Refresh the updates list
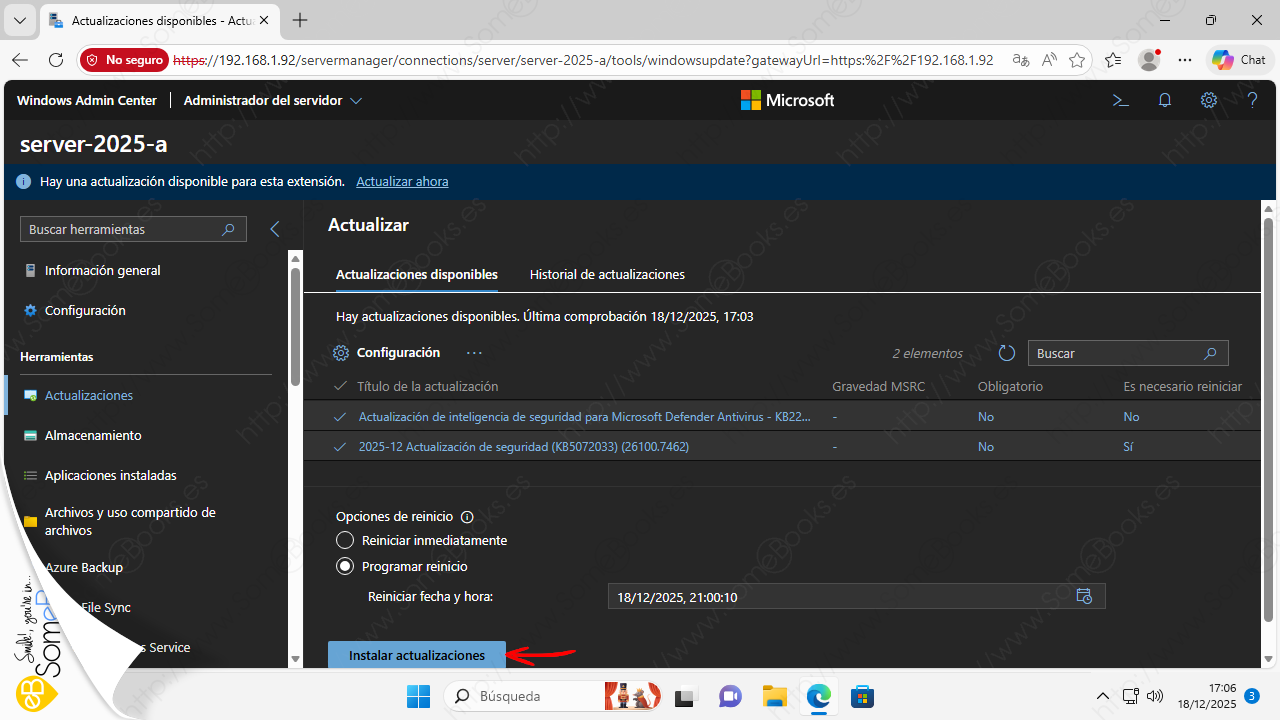The width and height of the screenshot is (1280, 720). [1007, 353]
